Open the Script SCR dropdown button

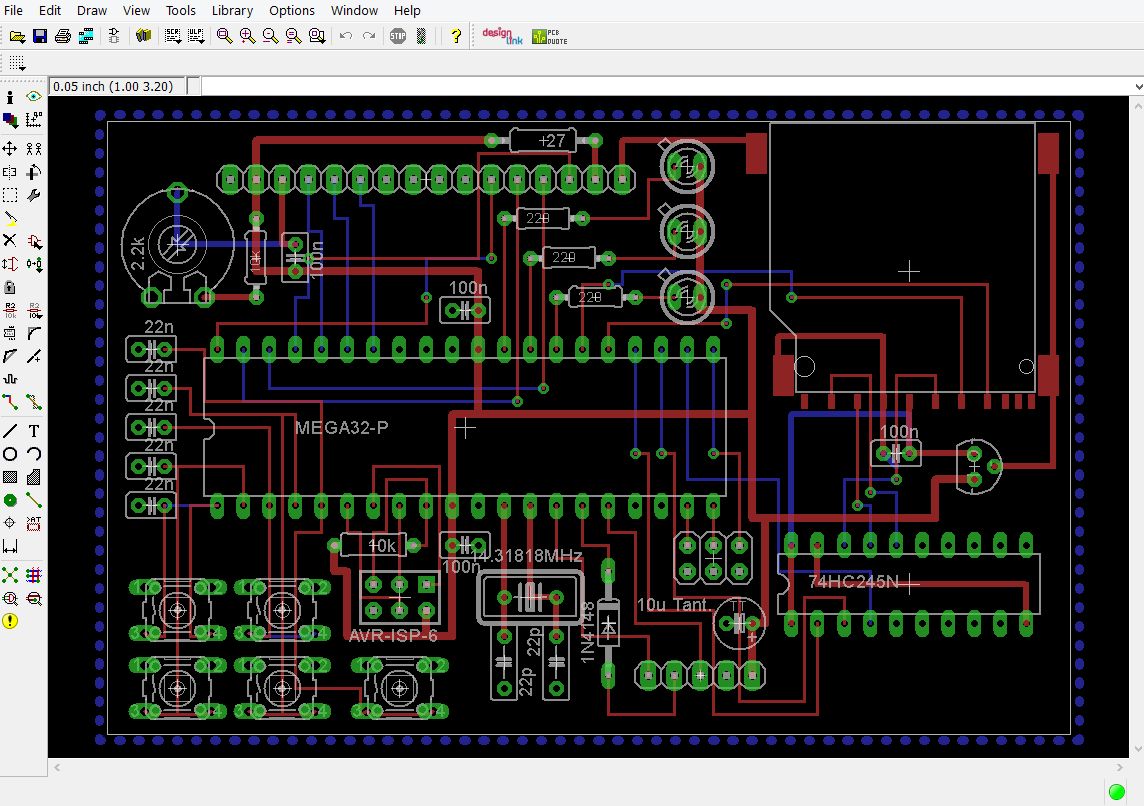pyautogui.click(x=172, y=36)
